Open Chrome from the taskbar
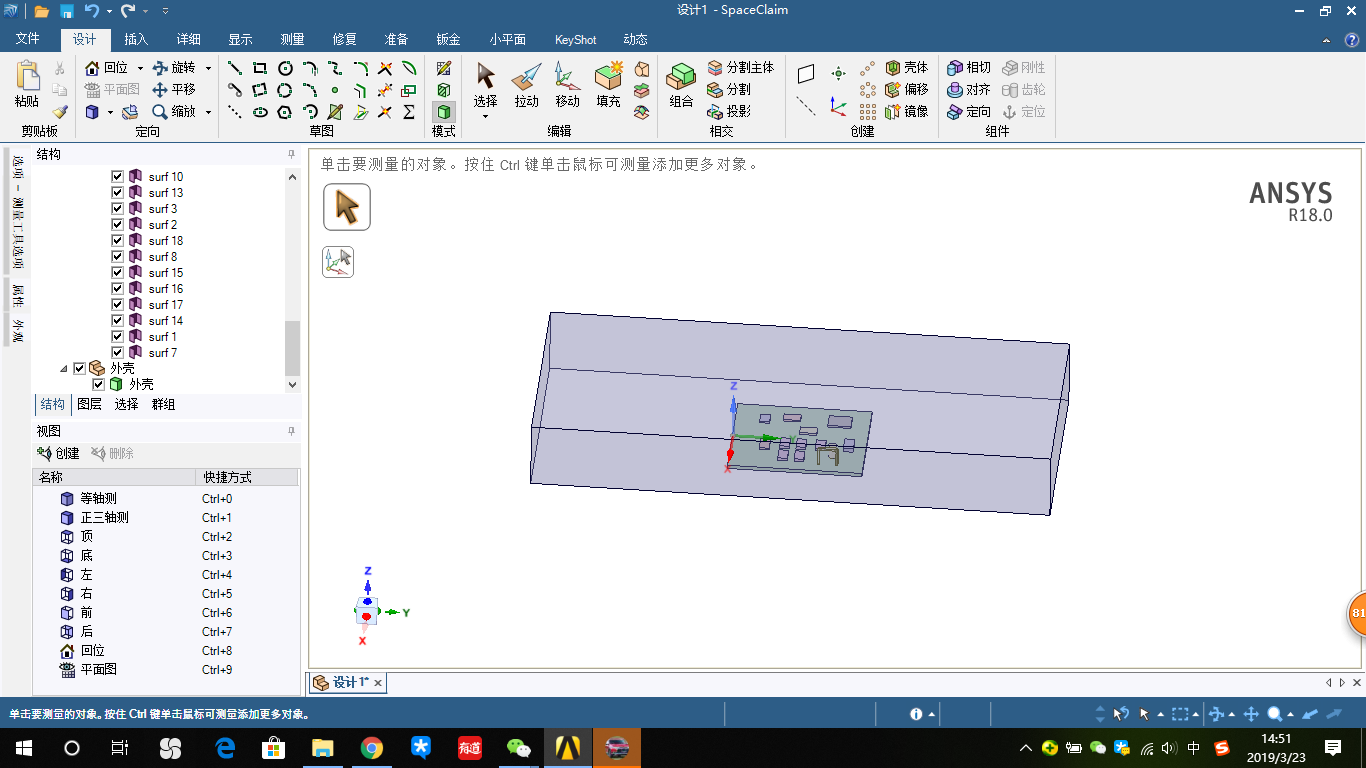The width and height of the screenshot is (1366, 768). coord(371,747)
